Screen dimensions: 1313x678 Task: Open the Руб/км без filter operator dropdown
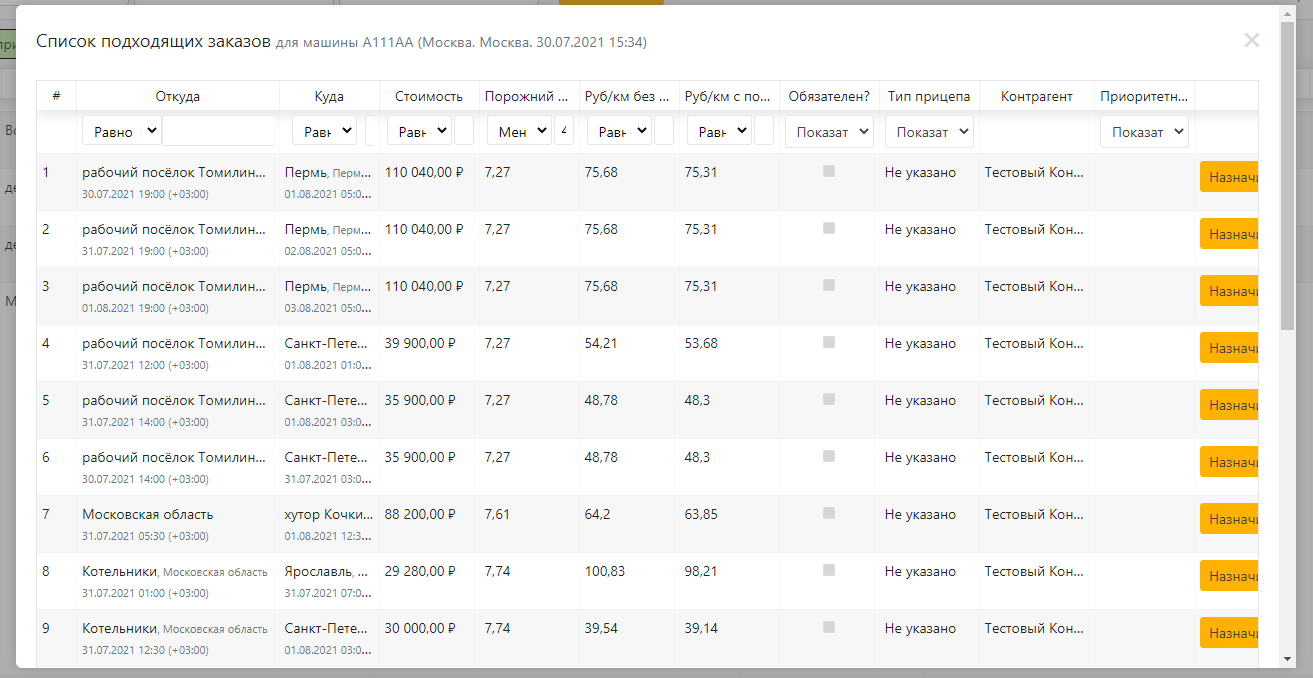point(619,131)
